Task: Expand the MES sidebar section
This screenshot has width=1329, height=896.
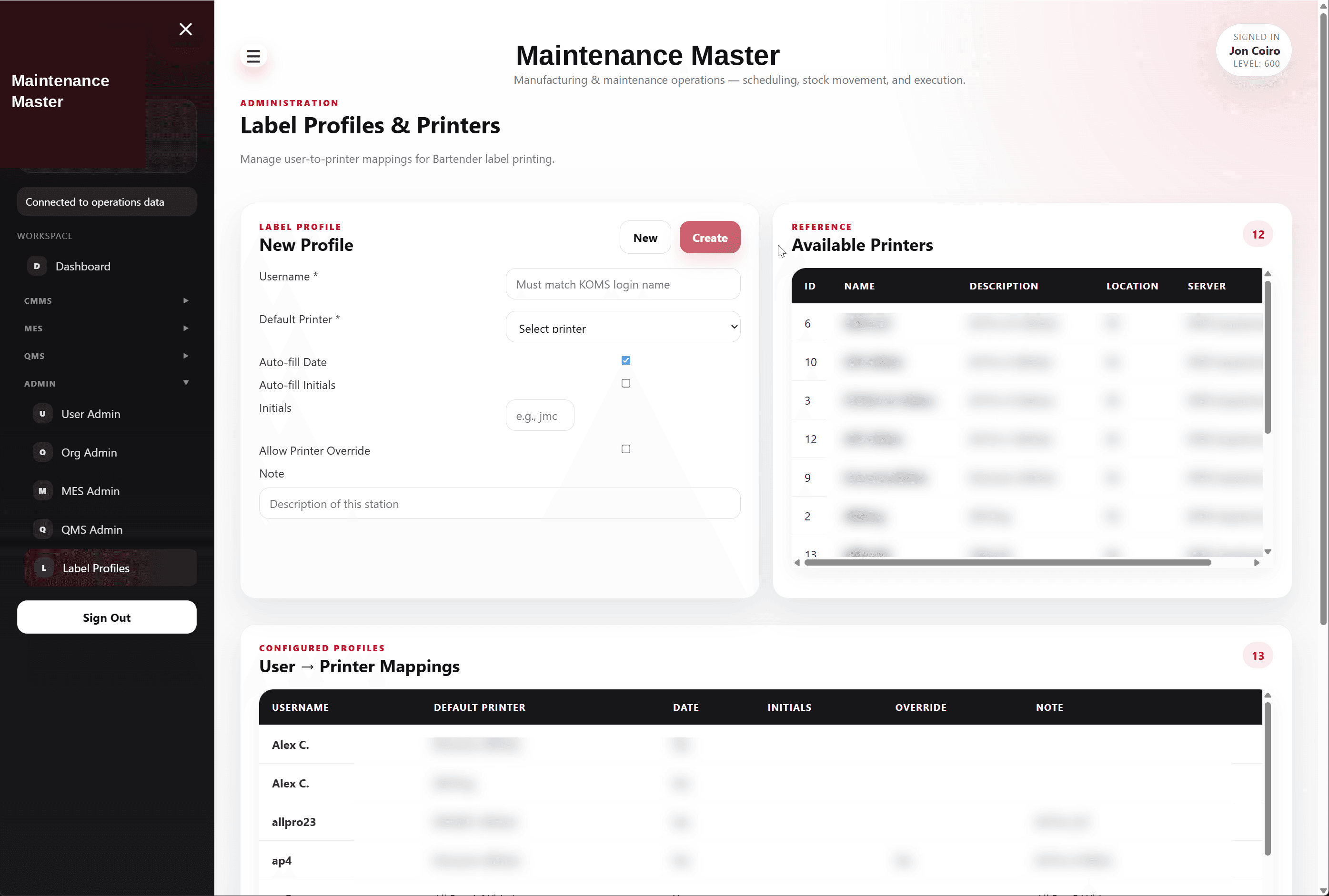Action: tap(107, 328)
